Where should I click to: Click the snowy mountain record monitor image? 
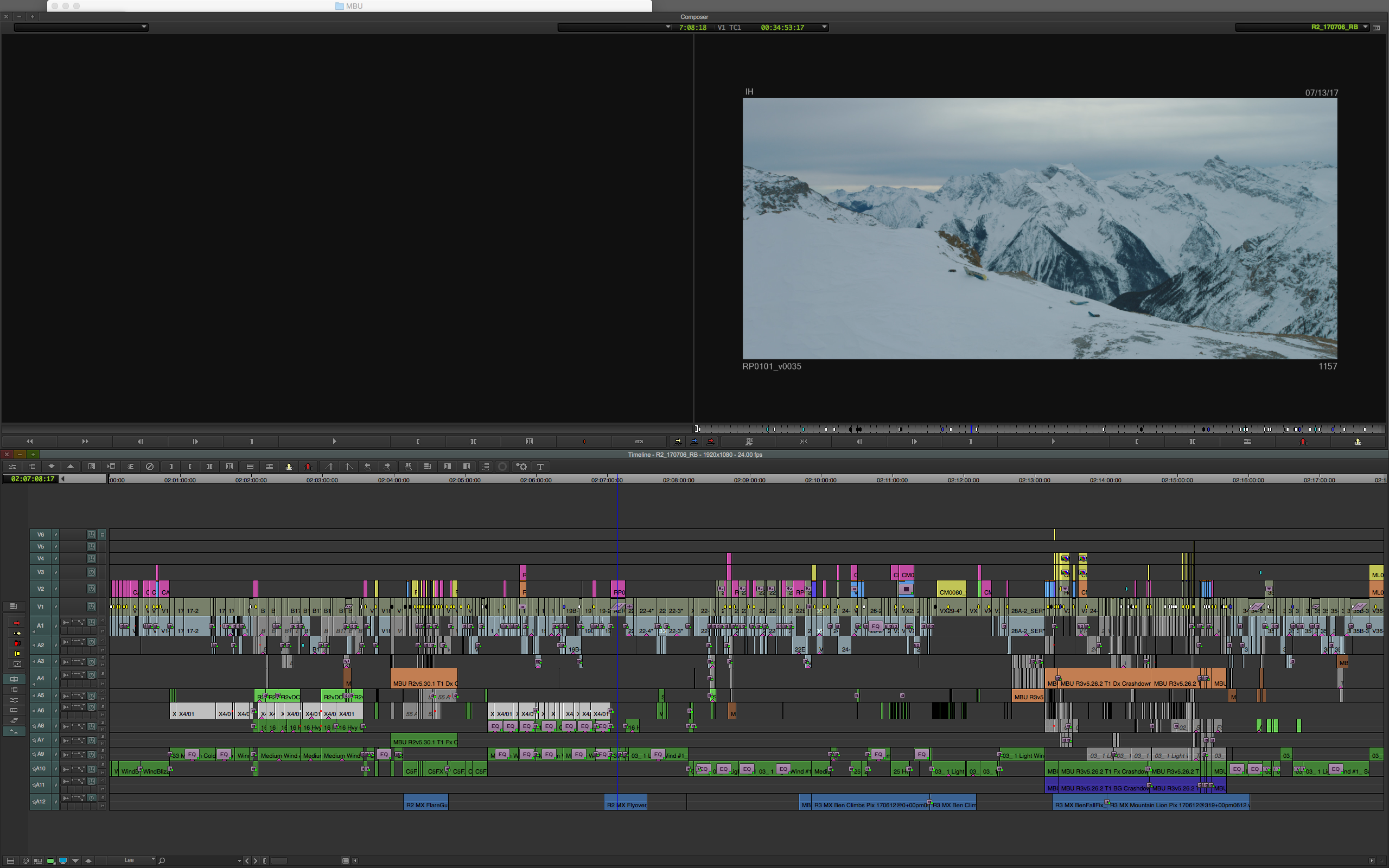pyautogui.click(x=1040, y=228)
